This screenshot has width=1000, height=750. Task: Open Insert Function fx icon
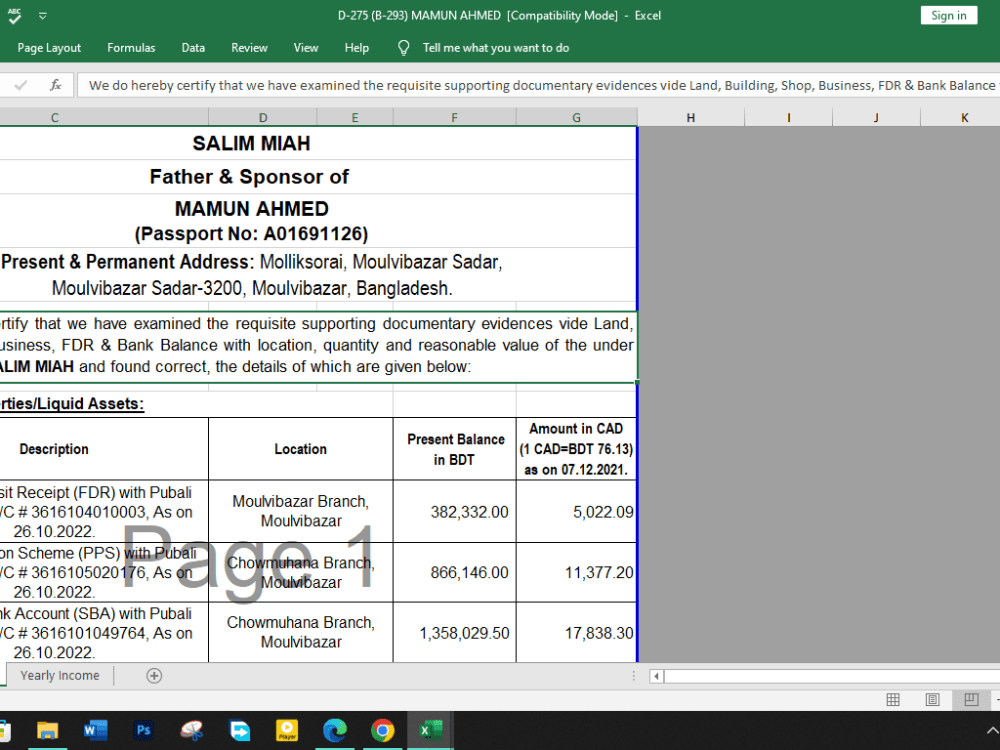[x=55, y=85]
